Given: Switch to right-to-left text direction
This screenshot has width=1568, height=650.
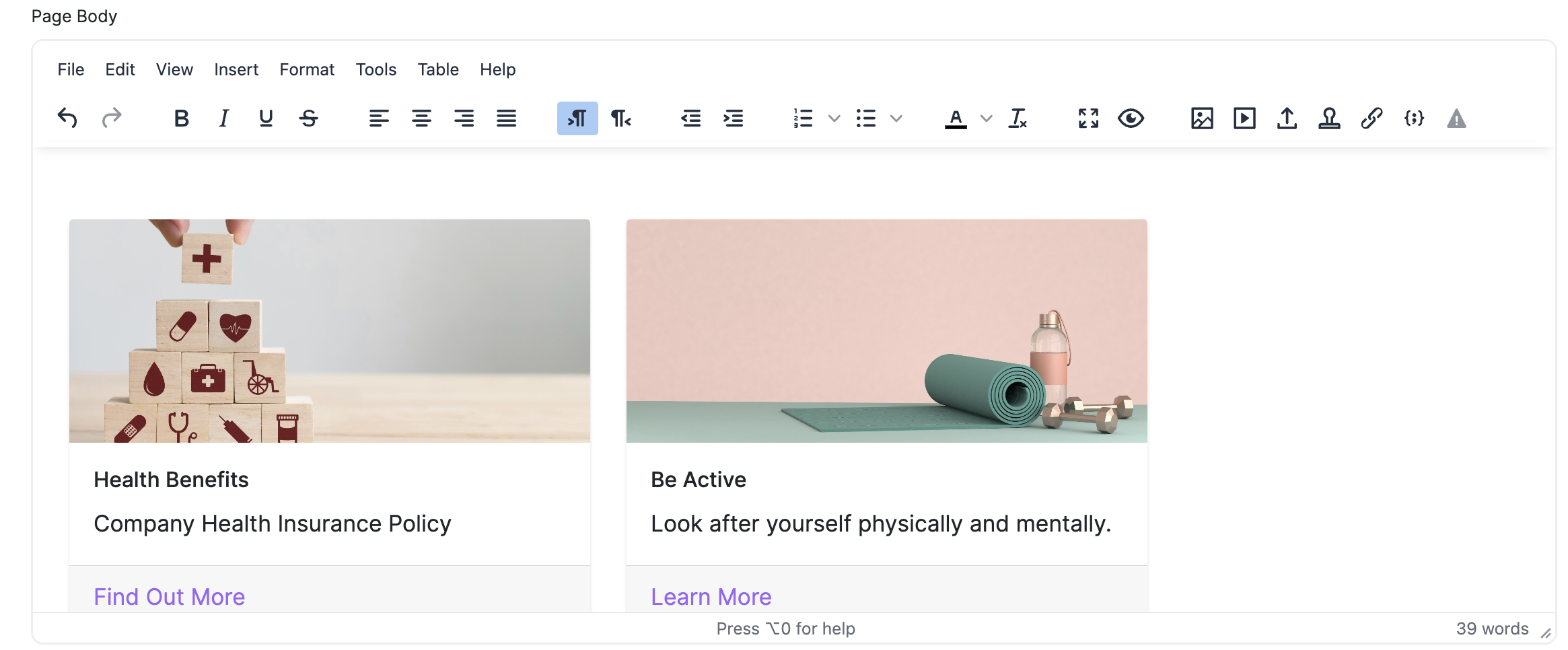Looking at the screenshot, I should coord(620,118).
